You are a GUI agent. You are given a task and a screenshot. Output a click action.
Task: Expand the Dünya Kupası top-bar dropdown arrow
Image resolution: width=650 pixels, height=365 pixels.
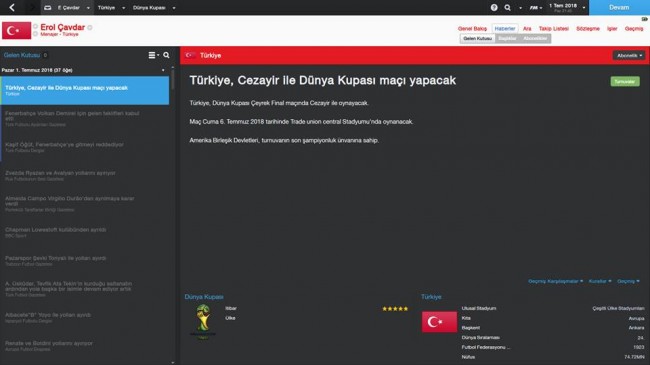[x=174, y=8]
